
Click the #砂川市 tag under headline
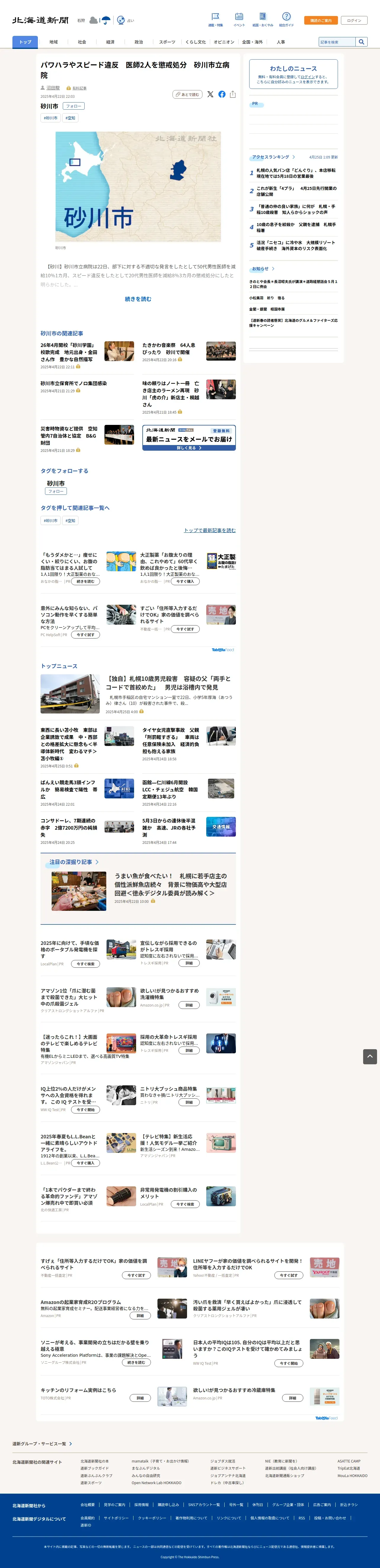(51, 118)
